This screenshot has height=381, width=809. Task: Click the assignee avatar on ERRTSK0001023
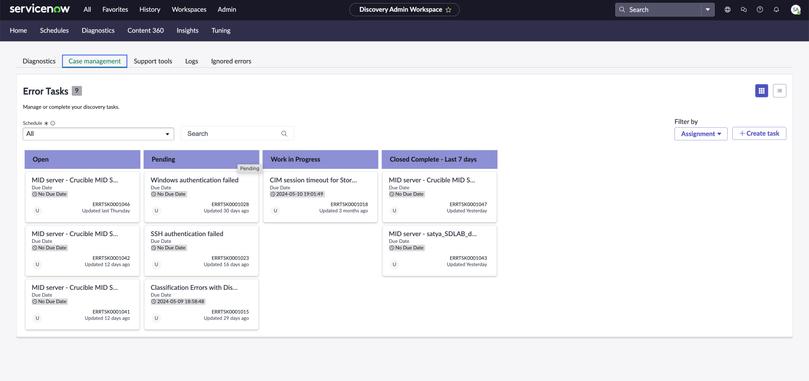click(x=156, y=264)
